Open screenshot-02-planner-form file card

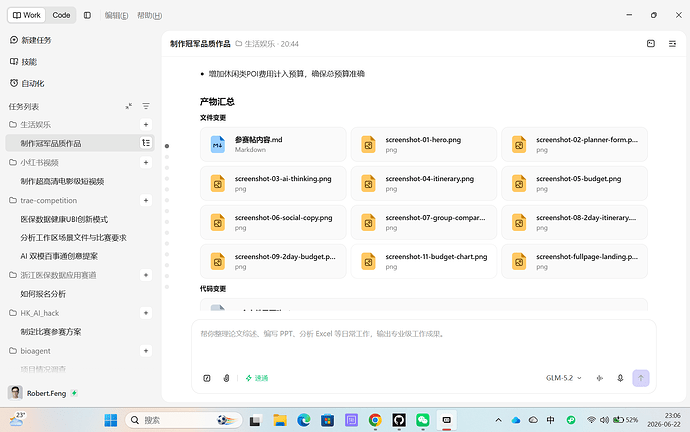click(574, 144)
